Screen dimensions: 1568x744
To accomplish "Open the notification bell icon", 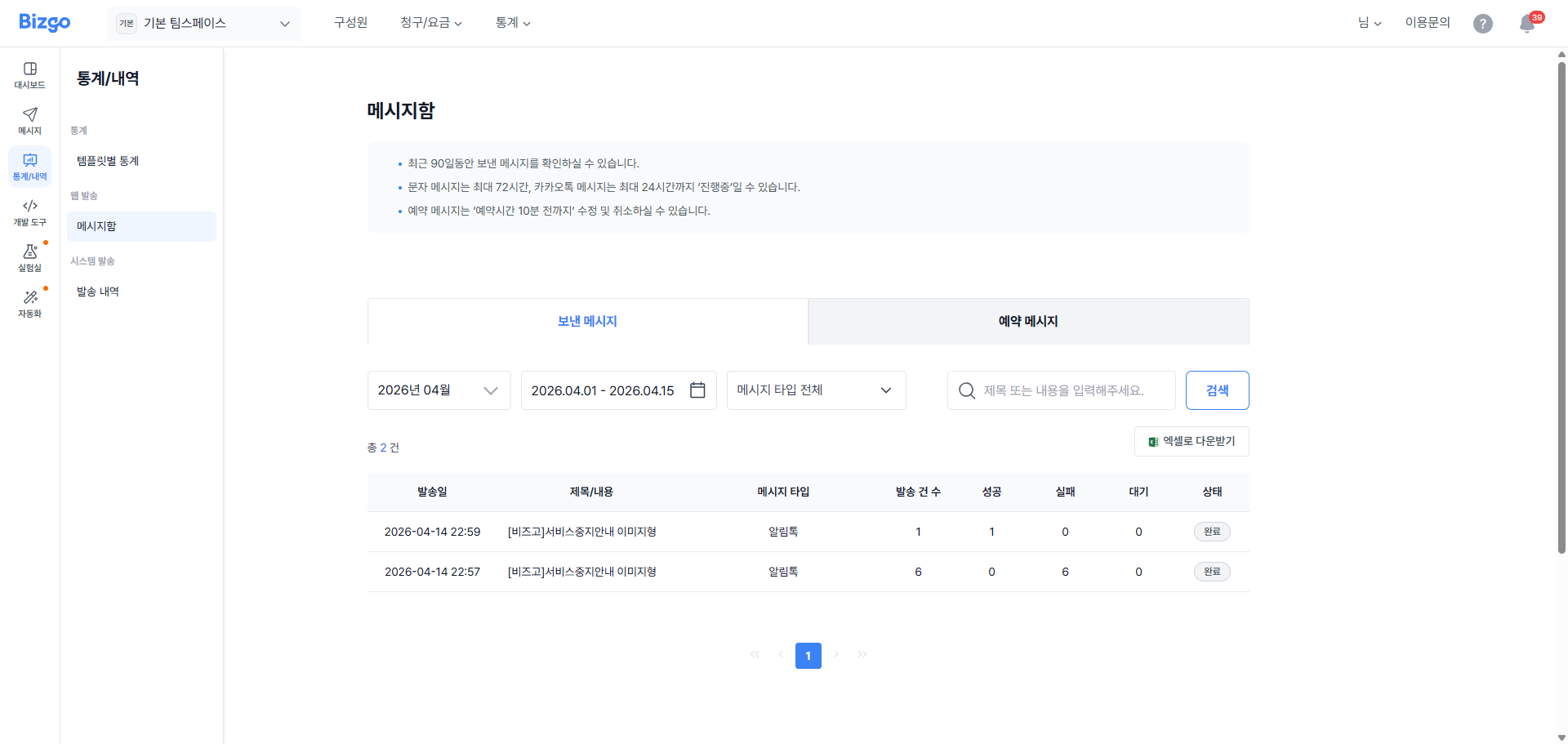I will [x=1526, y=24].
